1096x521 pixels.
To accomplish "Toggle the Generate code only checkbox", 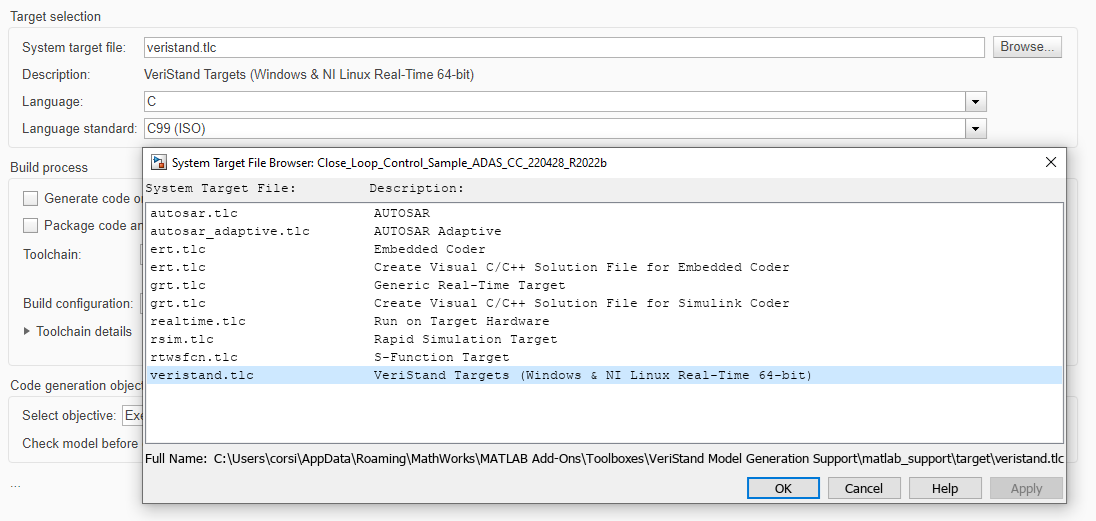I will (30, 199).
